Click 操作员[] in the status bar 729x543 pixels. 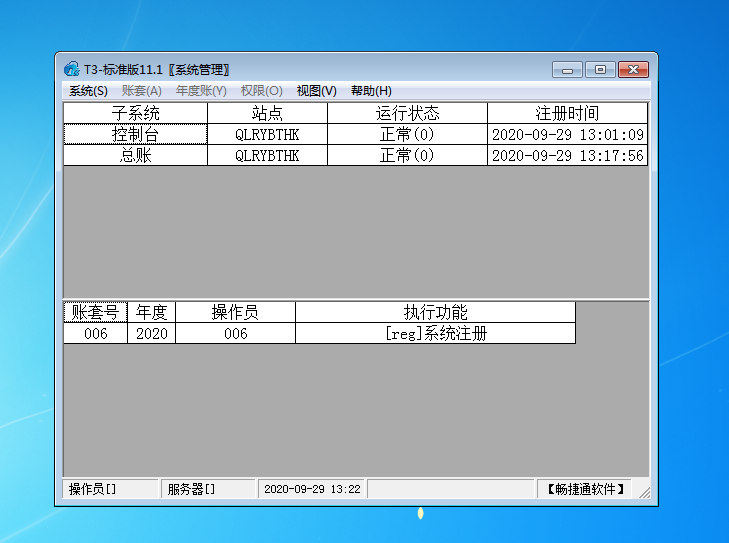coord(110,489)
